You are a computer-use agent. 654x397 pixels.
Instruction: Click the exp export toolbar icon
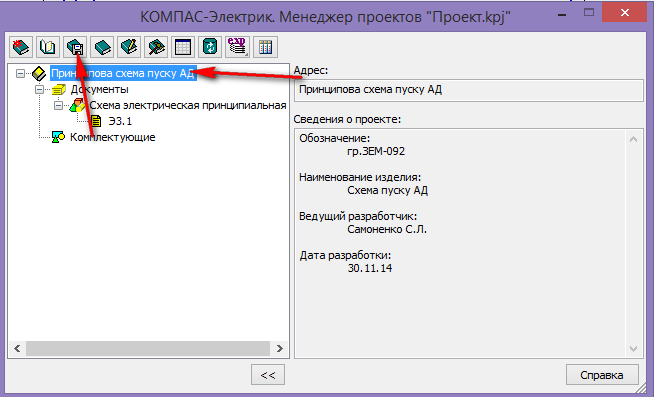coord(237,47)
